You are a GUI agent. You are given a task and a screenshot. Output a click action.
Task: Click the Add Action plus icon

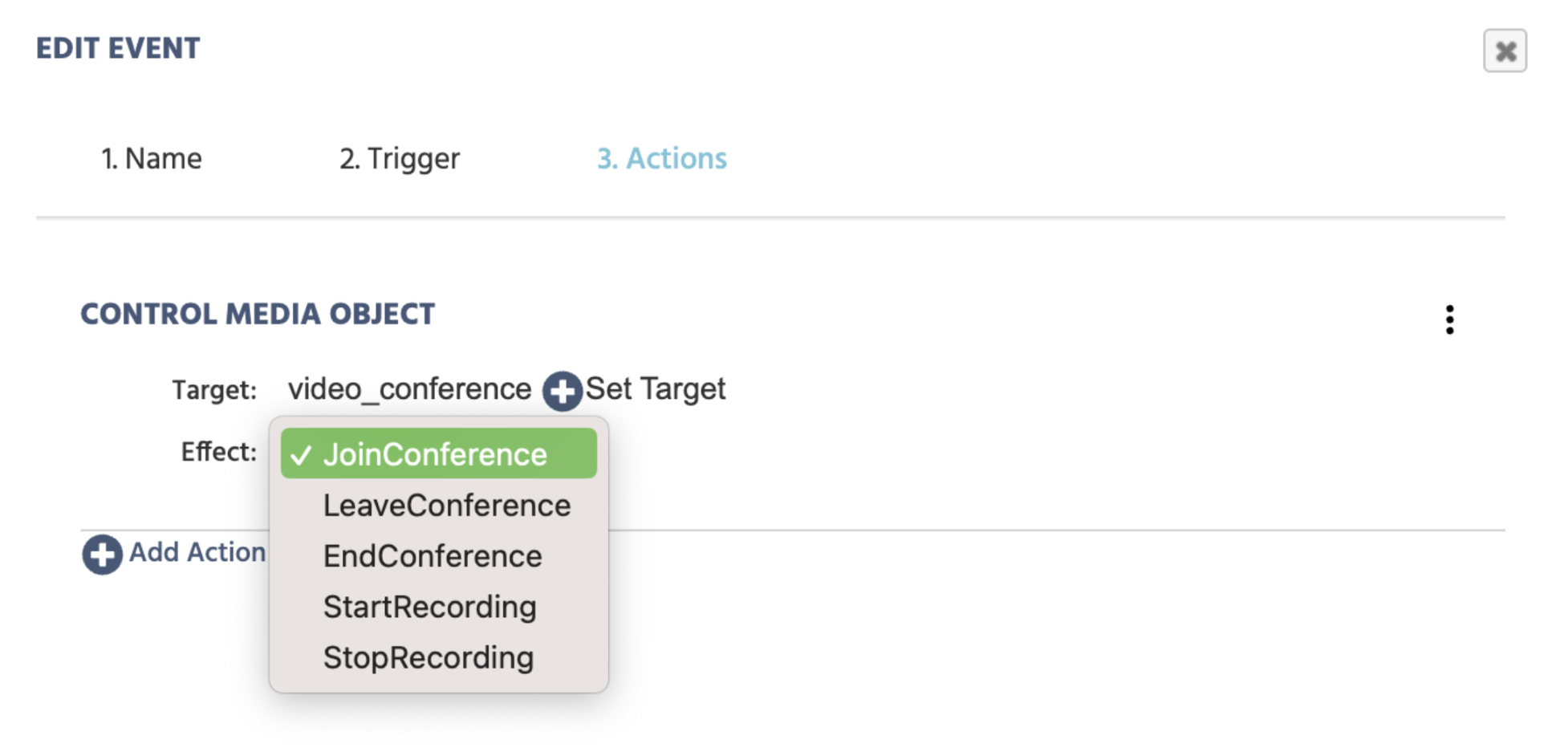tap(102, 555)
